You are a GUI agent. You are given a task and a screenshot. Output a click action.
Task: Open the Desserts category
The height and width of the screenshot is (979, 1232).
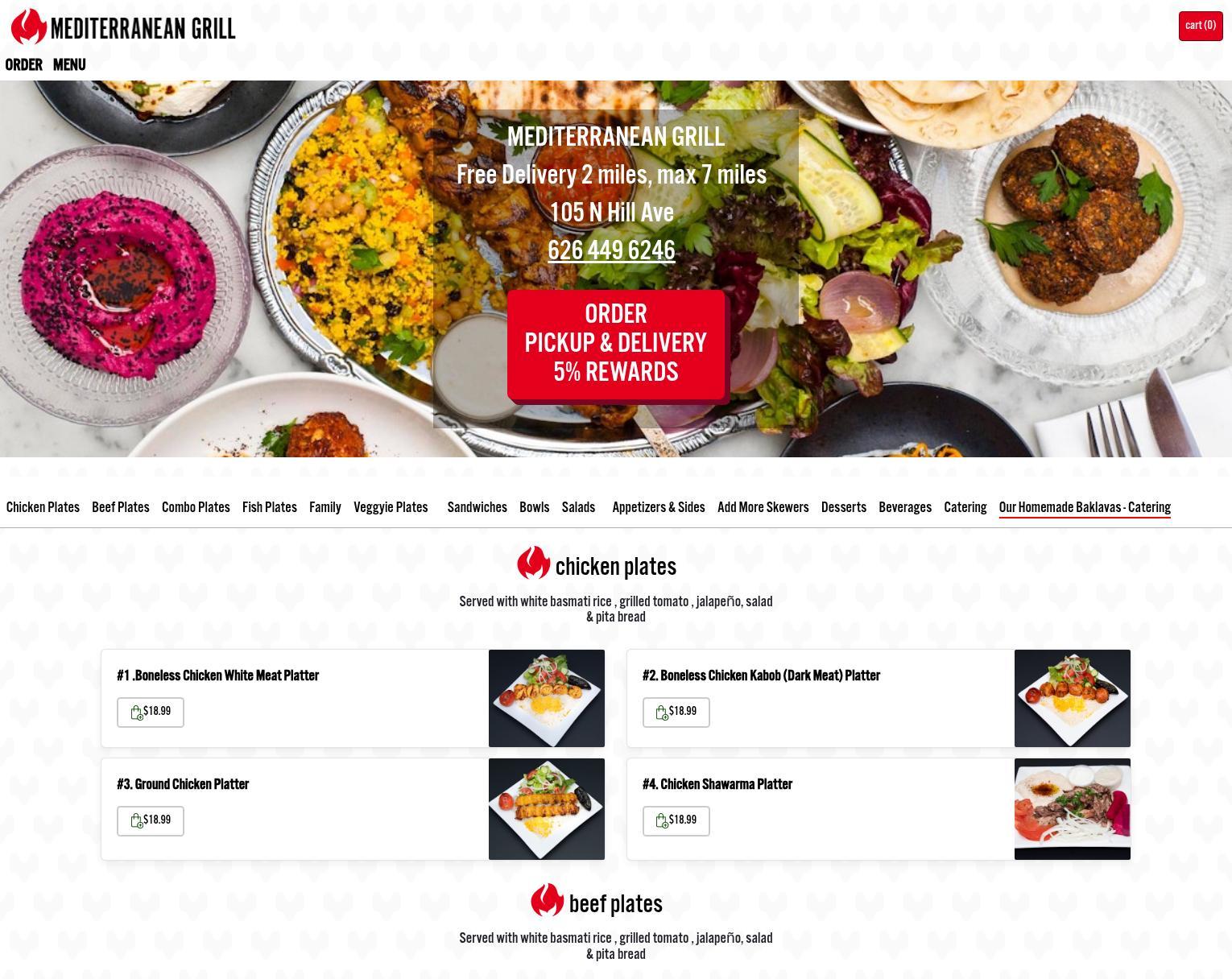[844, 508]
